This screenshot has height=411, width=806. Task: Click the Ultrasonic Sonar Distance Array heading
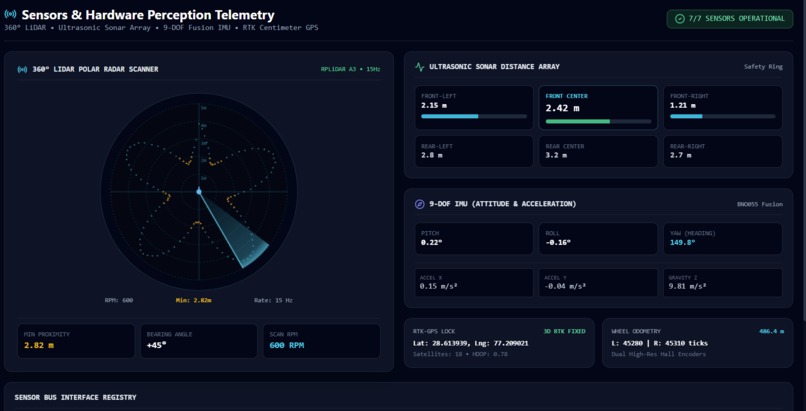coord(494,67)
